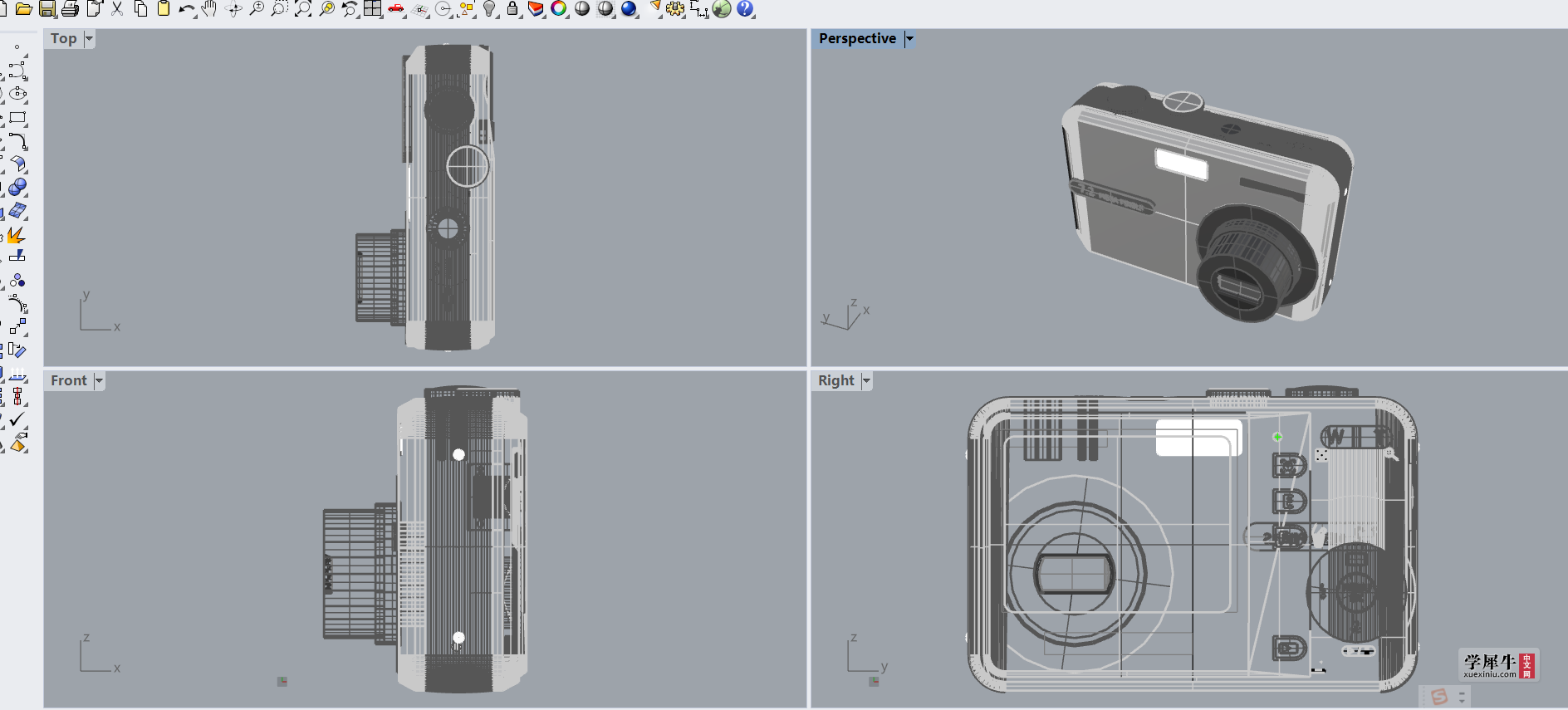Save the model with the floppy disk icon
This screenshot has height=710, width=1568.
47,9
